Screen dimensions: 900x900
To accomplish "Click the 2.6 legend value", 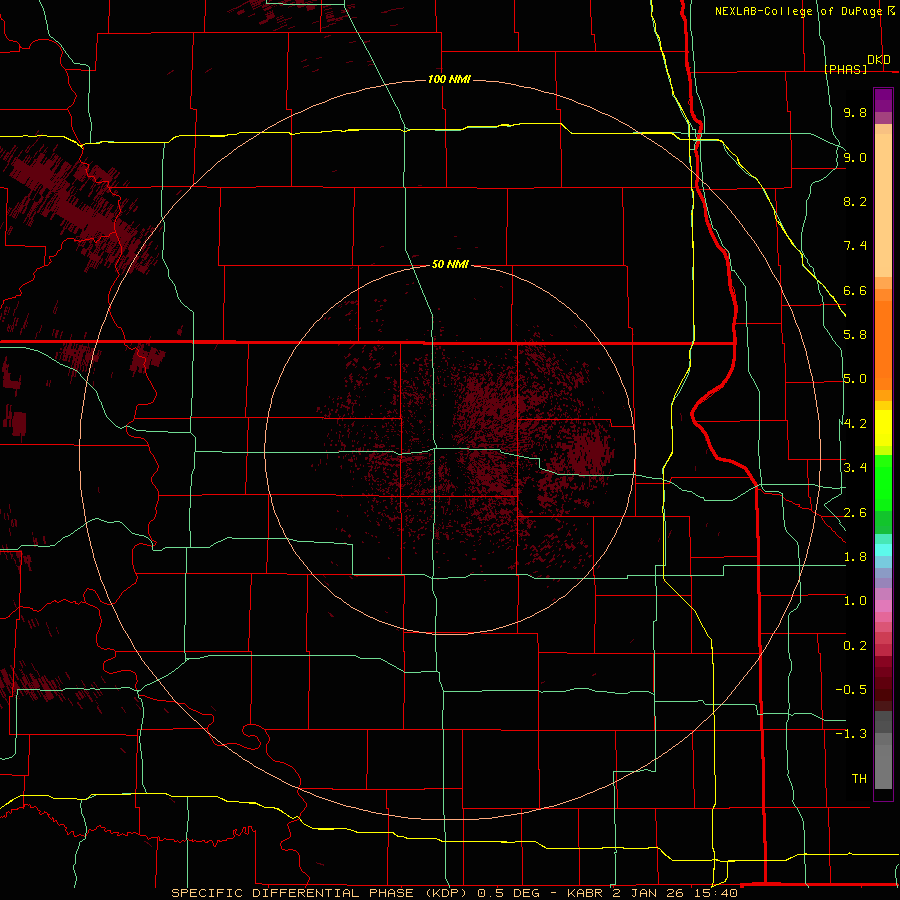I will [x=855, y=513].
